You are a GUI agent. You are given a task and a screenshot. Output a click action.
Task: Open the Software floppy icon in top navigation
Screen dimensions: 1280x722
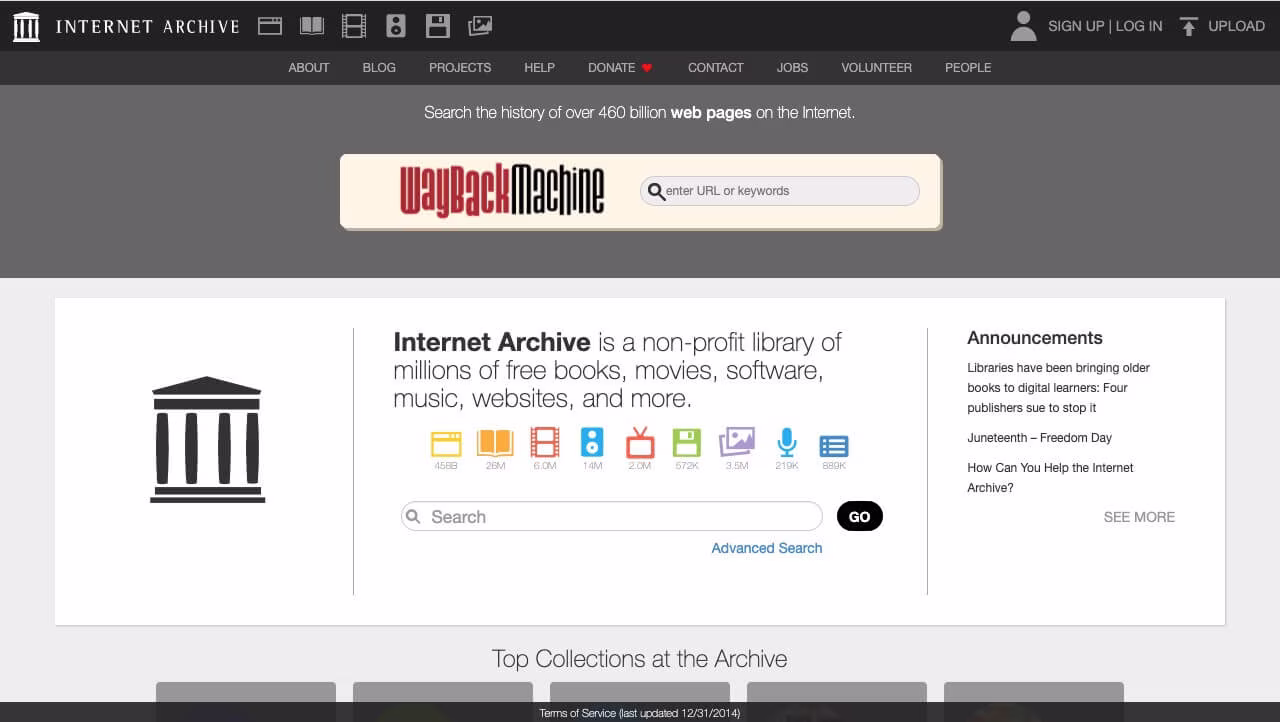point(438,26)
